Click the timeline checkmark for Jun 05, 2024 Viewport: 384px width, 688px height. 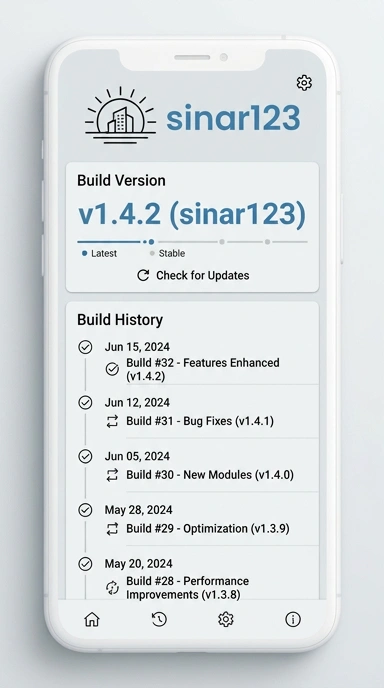coord(85,456)
